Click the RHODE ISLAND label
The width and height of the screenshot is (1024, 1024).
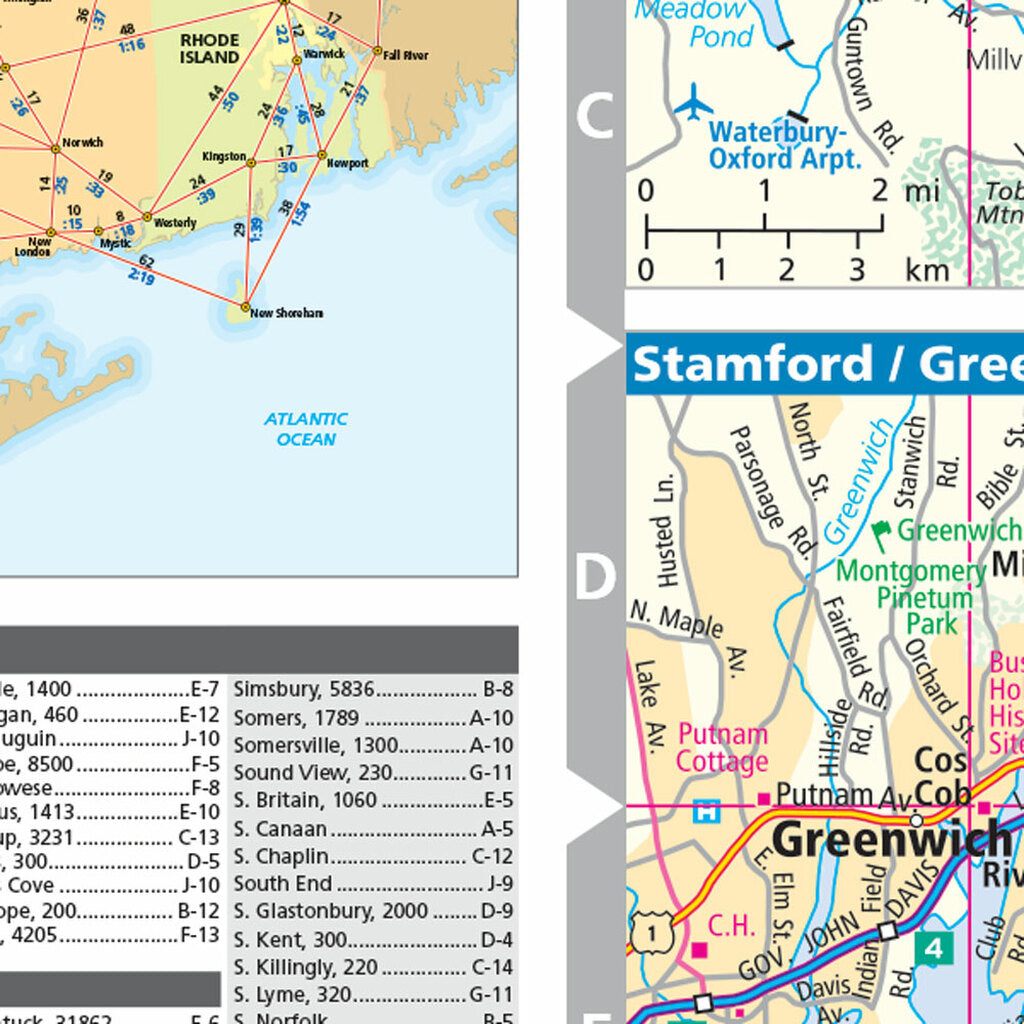click(x=210, y=49)
